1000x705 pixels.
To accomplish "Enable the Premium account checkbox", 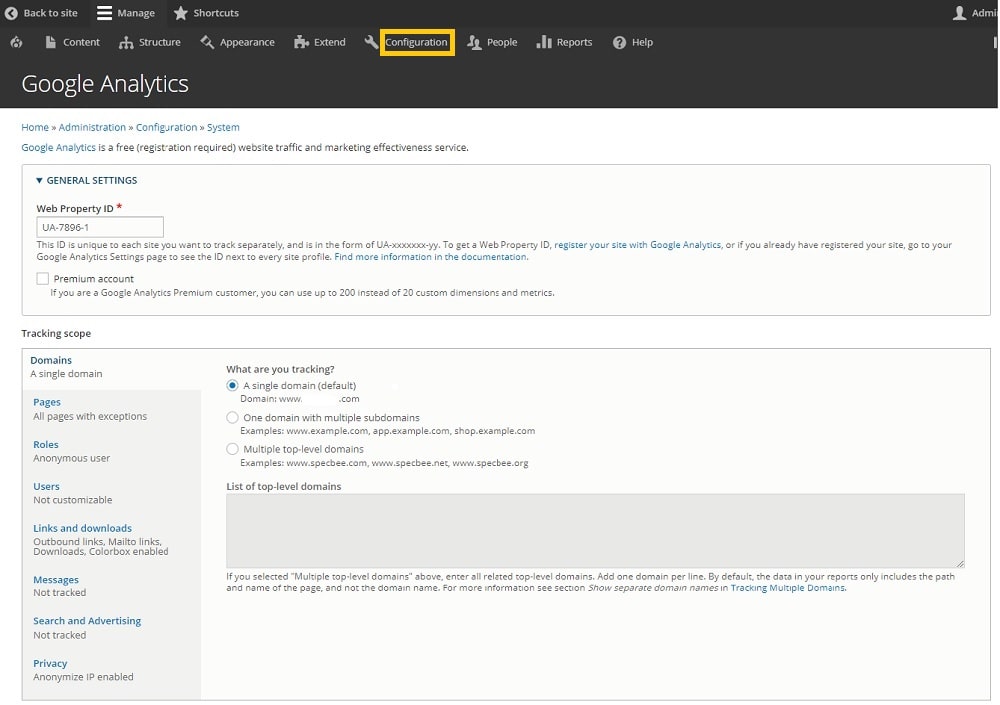I will point(42,279).
